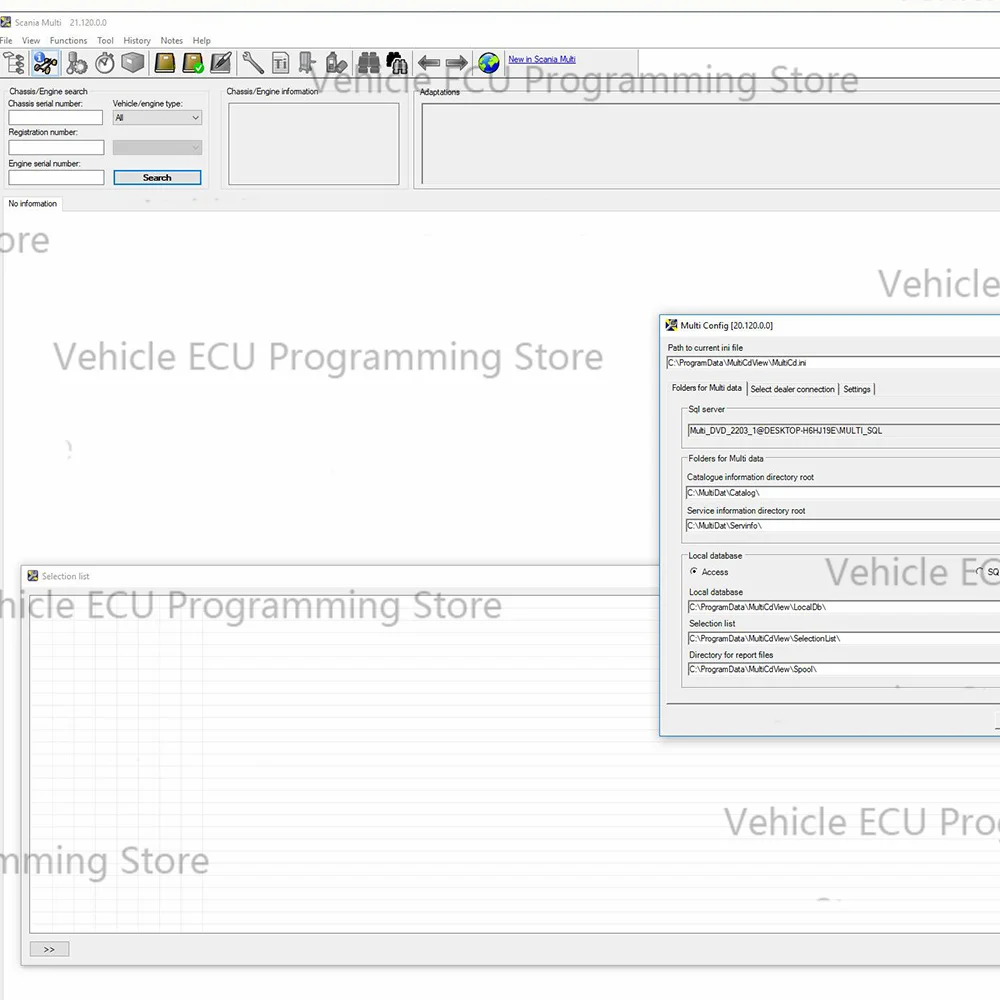The image size is (1000, 1000).
Task: Open the oil bottle fluids icon
Action: tap(336, 63)
